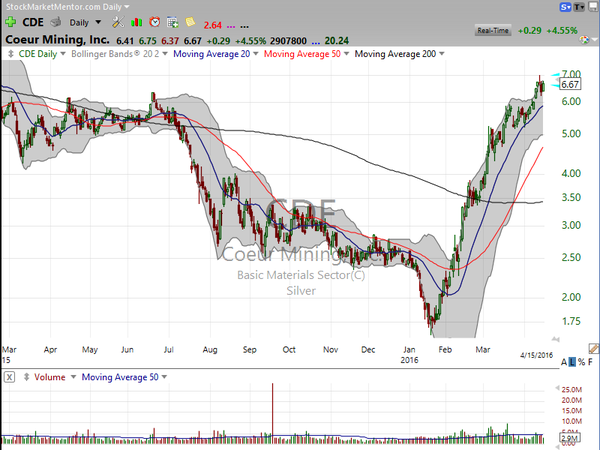600x450 pixels.
Task: Select the % percent scale option
Action: coord(582,362)
